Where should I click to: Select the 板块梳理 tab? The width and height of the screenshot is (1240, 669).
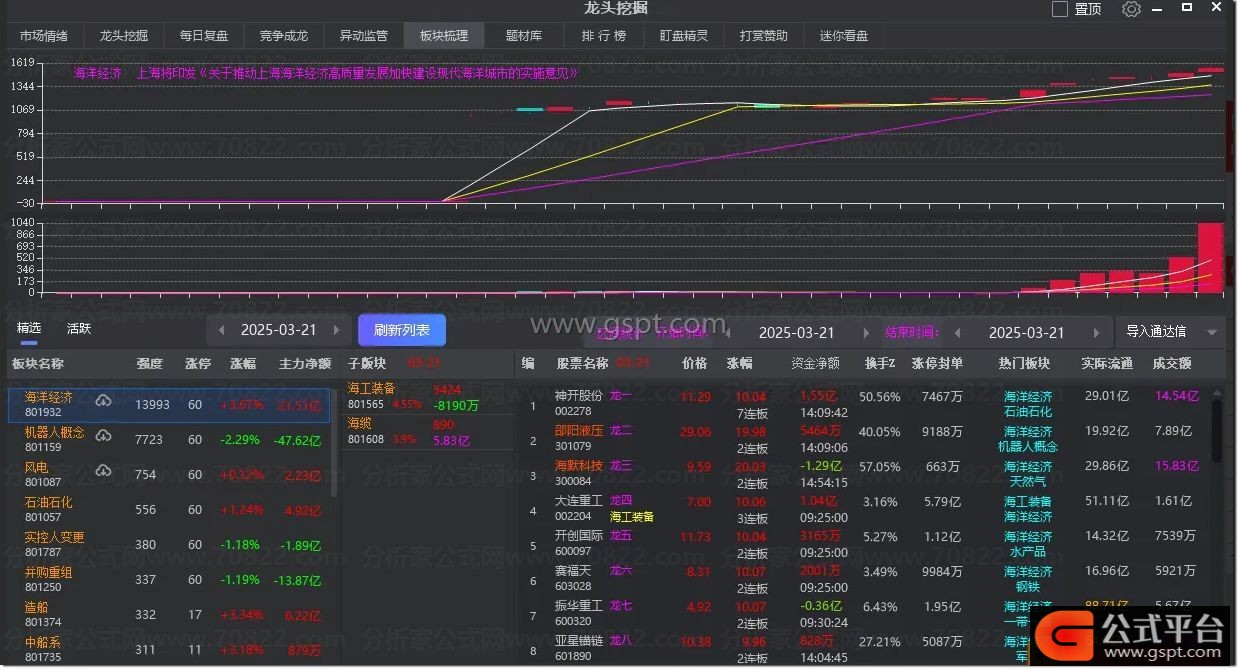coord(444,36)
